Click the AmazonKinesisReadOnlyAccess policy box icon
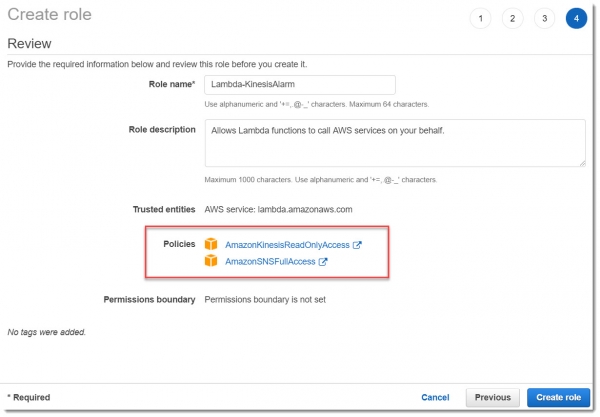The width and height of the screenshot is (600, 417). pyautogui.click(x=211, y=244)
